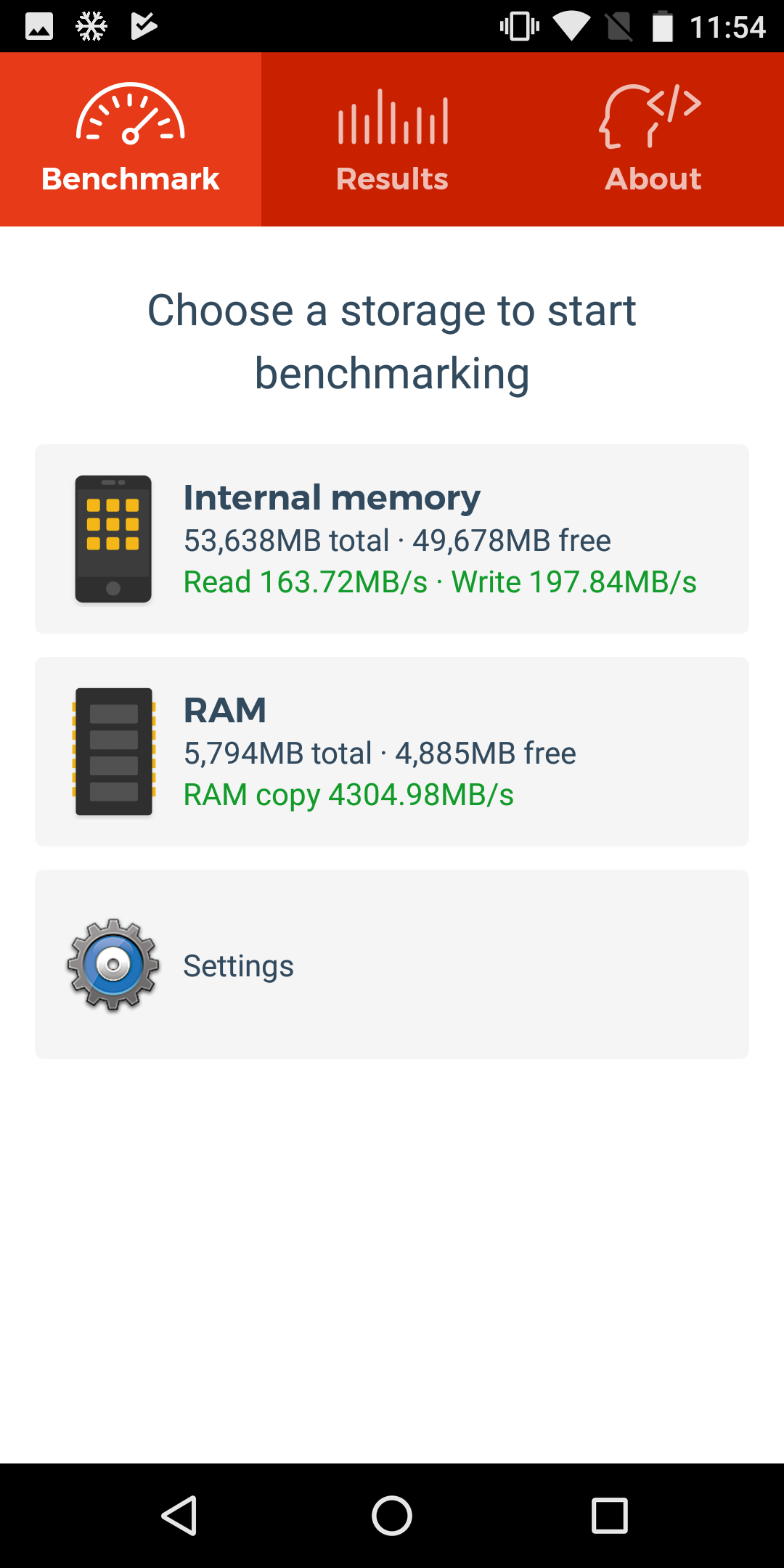Tap the RAM chip icon
Image resolution: width=784 pixels, height=1568 pixels.
pyautogui.click(x=114, y=752)
